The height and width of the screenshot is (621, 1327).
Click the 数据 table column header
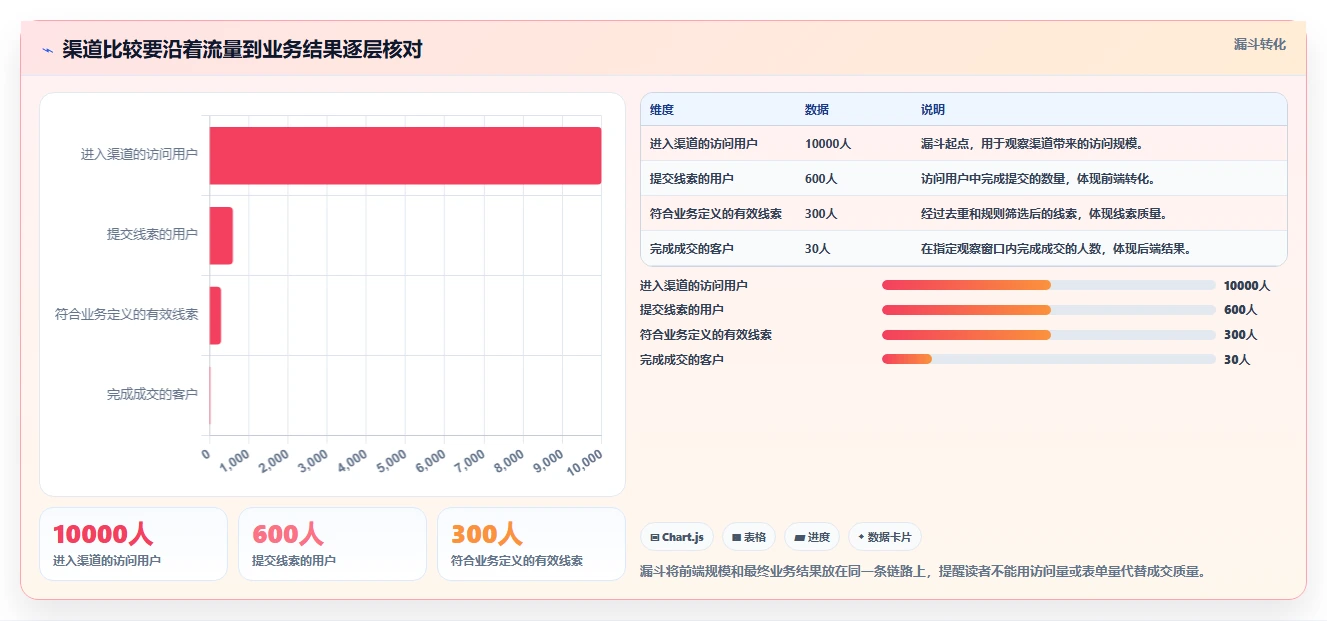click(817, 110)
